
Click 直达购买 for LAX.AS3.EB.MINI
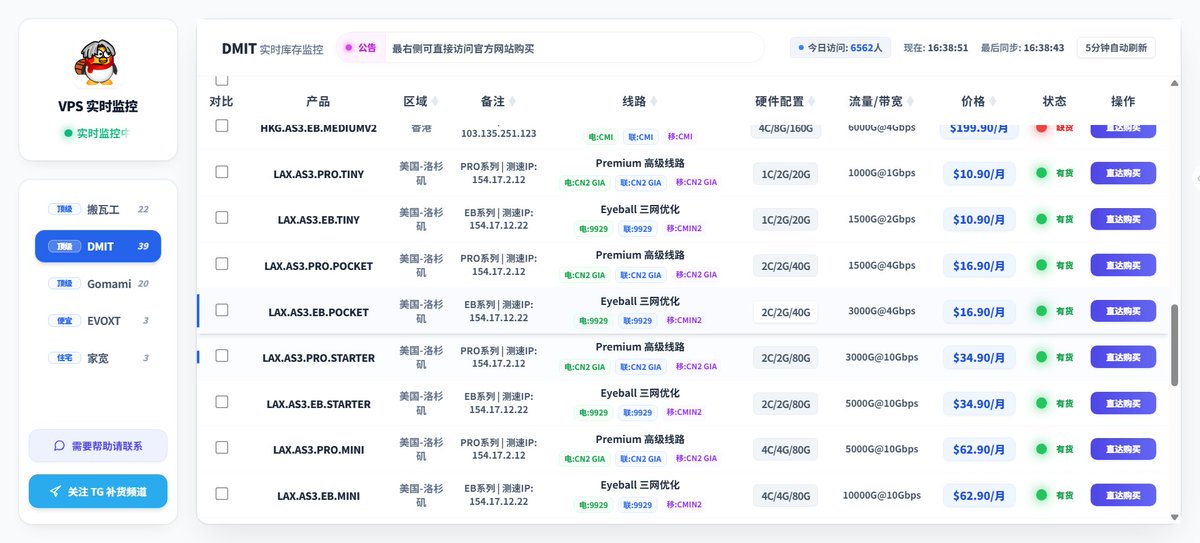tap(1123, 495)
